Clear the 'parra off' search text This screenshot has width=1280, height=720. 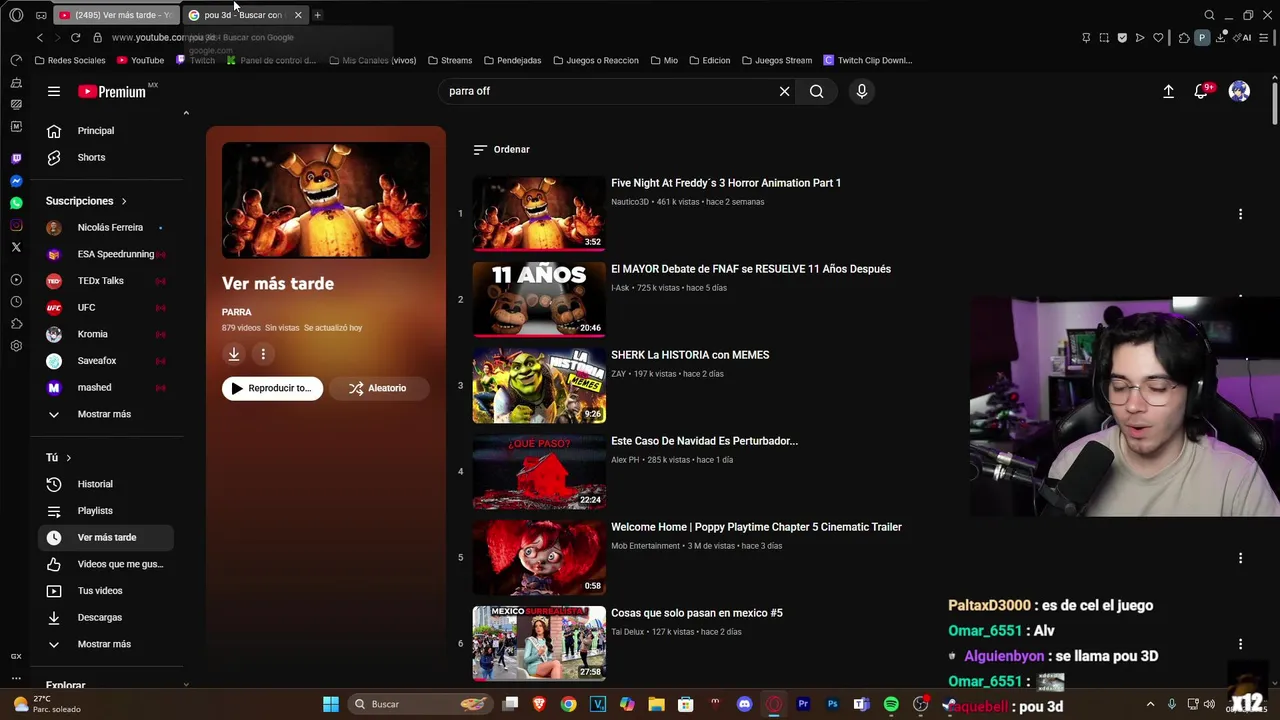[x=784, y=91]
